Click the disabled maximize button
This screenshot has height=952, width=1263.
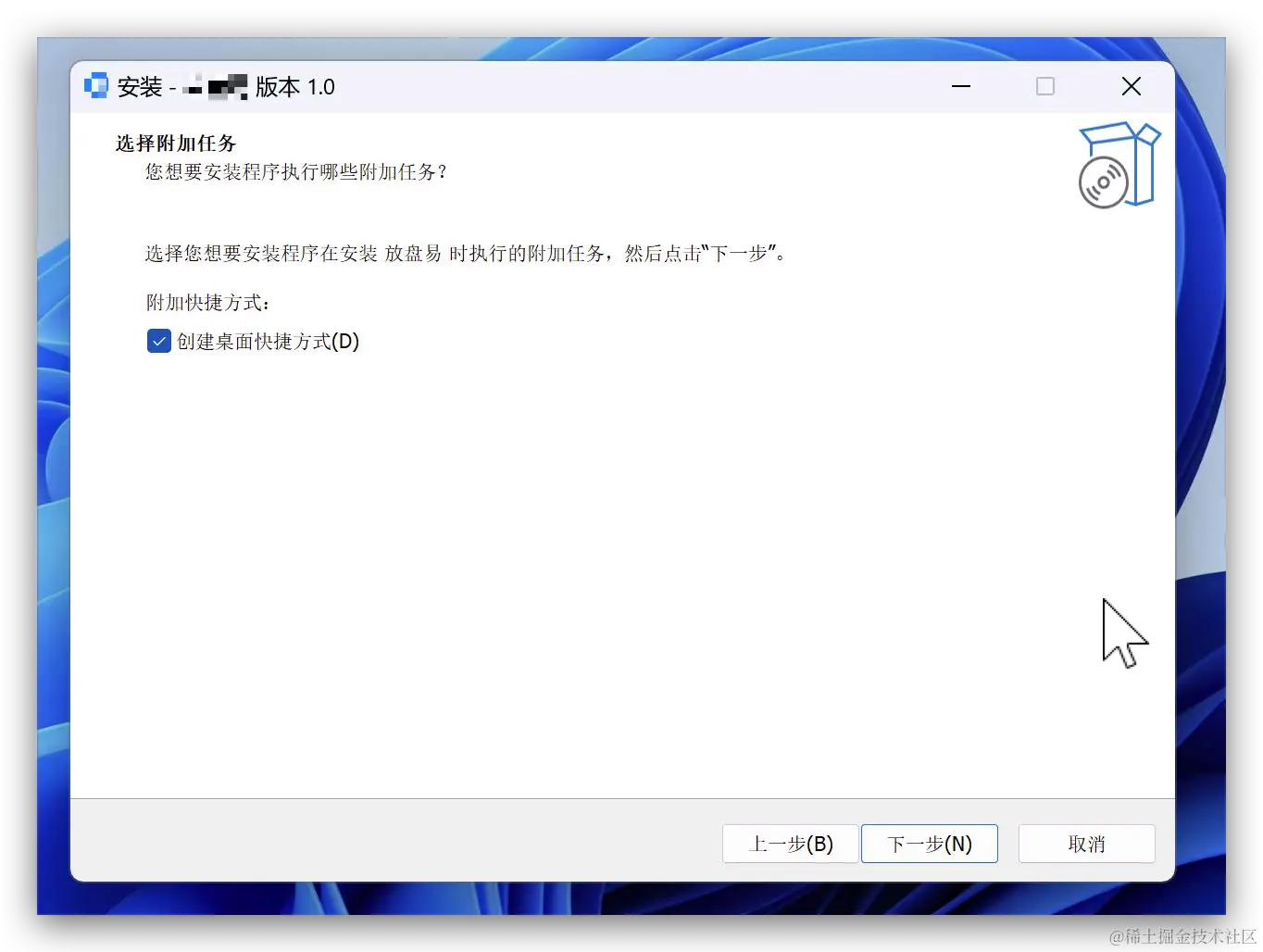pyautogui.click(x=1045, y=86)
